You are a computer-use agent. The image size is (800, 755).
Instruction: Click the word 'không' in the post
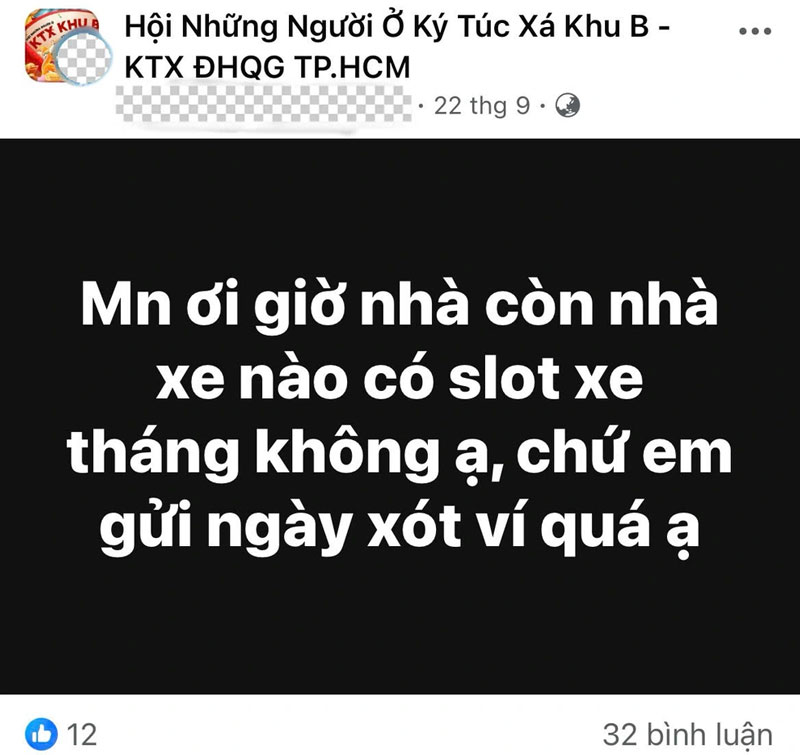(x=347, y=454)
